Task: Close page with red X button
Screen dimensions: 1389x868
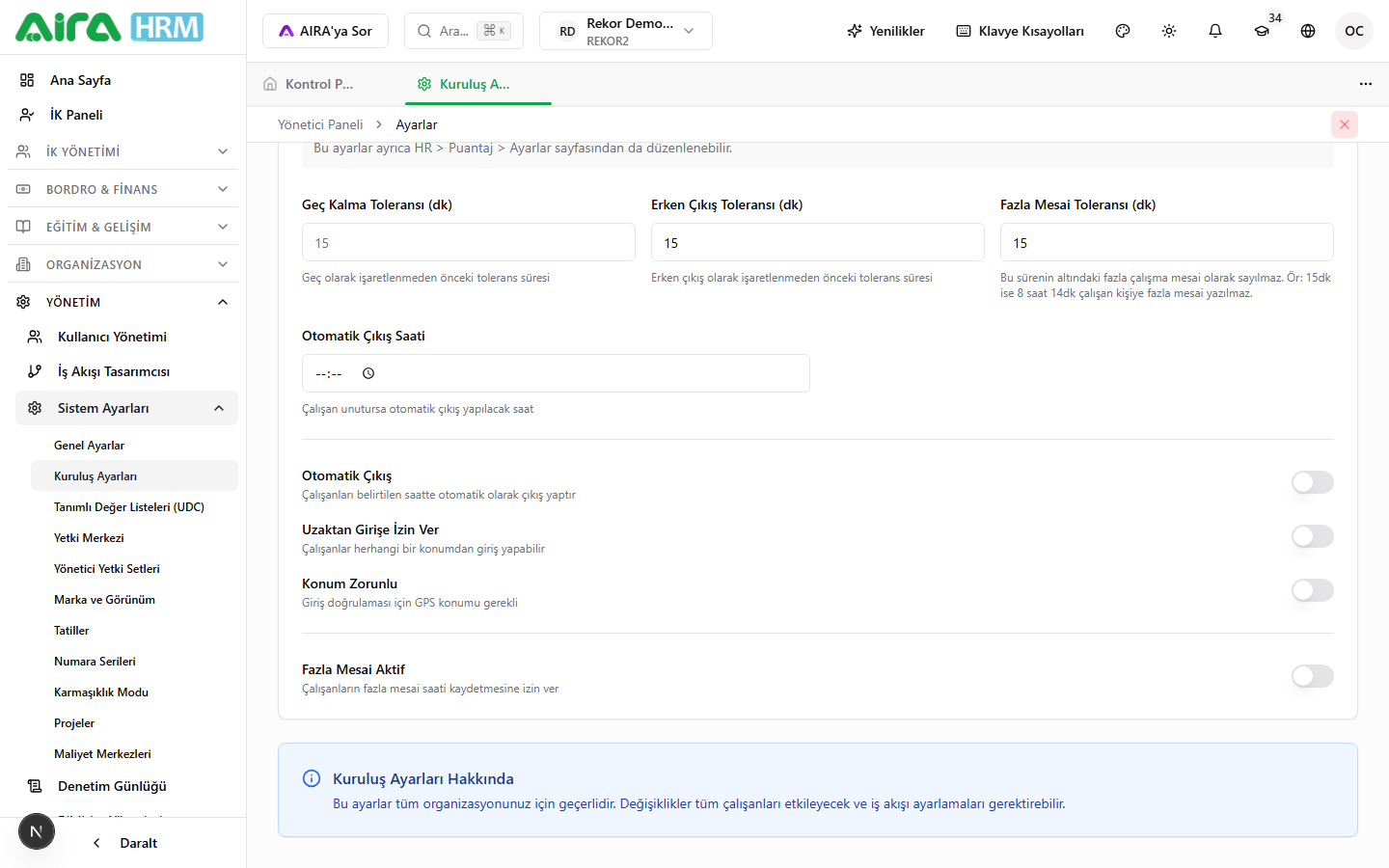Action: click(1345, 124)
